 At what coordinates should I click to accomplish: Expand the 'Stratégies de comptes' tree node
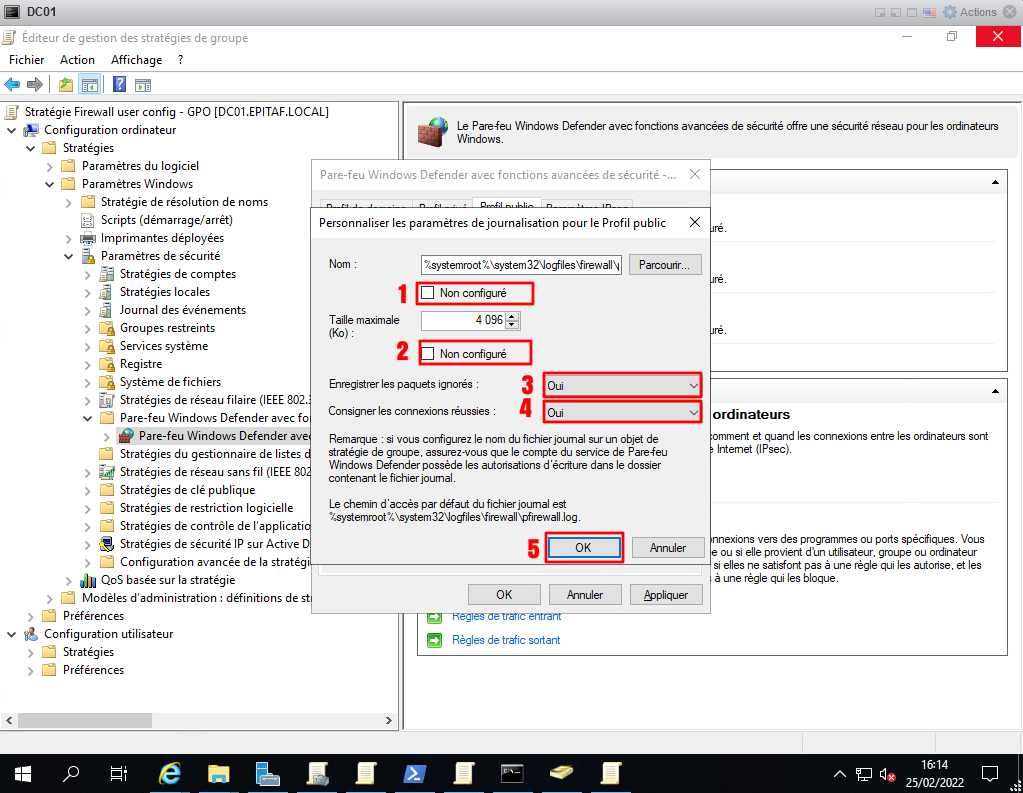pyautogui.click(x=88, y=274)
